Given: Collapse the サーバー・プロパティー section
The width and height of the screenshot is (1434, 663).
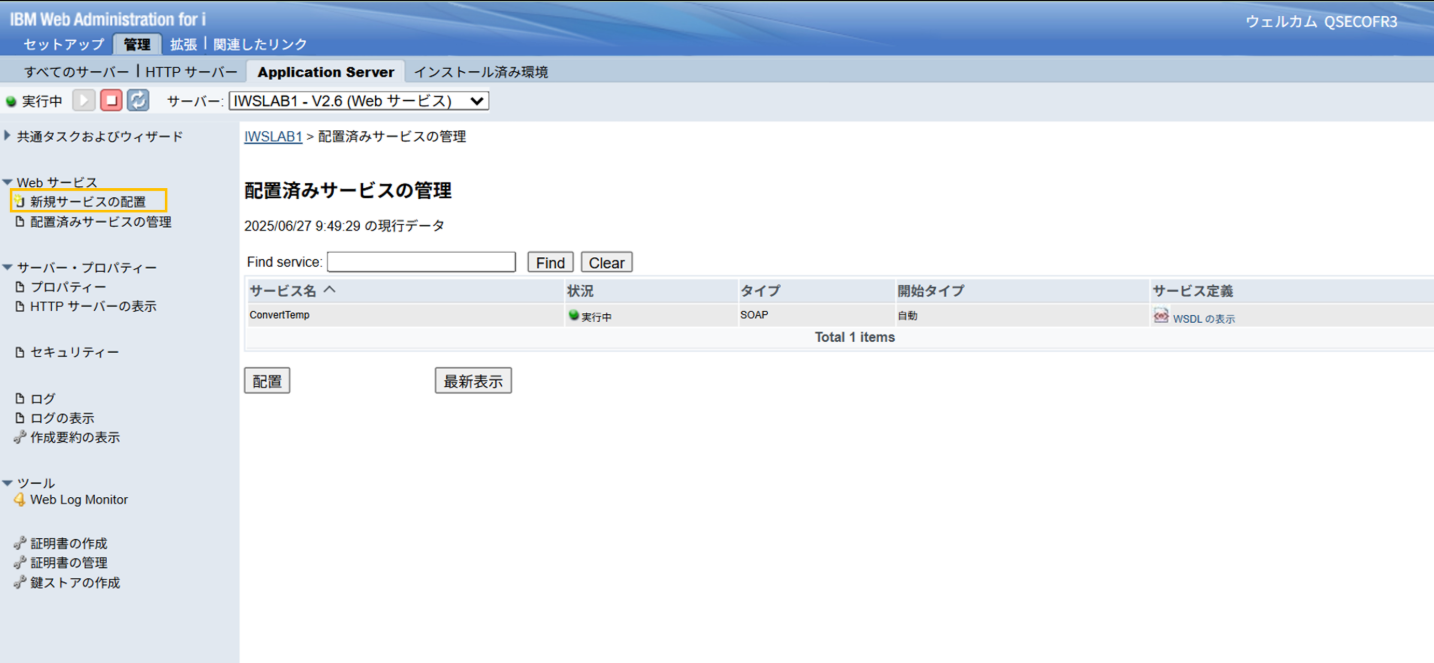Looking at the screenshot, I should click(x=8, y=268).
